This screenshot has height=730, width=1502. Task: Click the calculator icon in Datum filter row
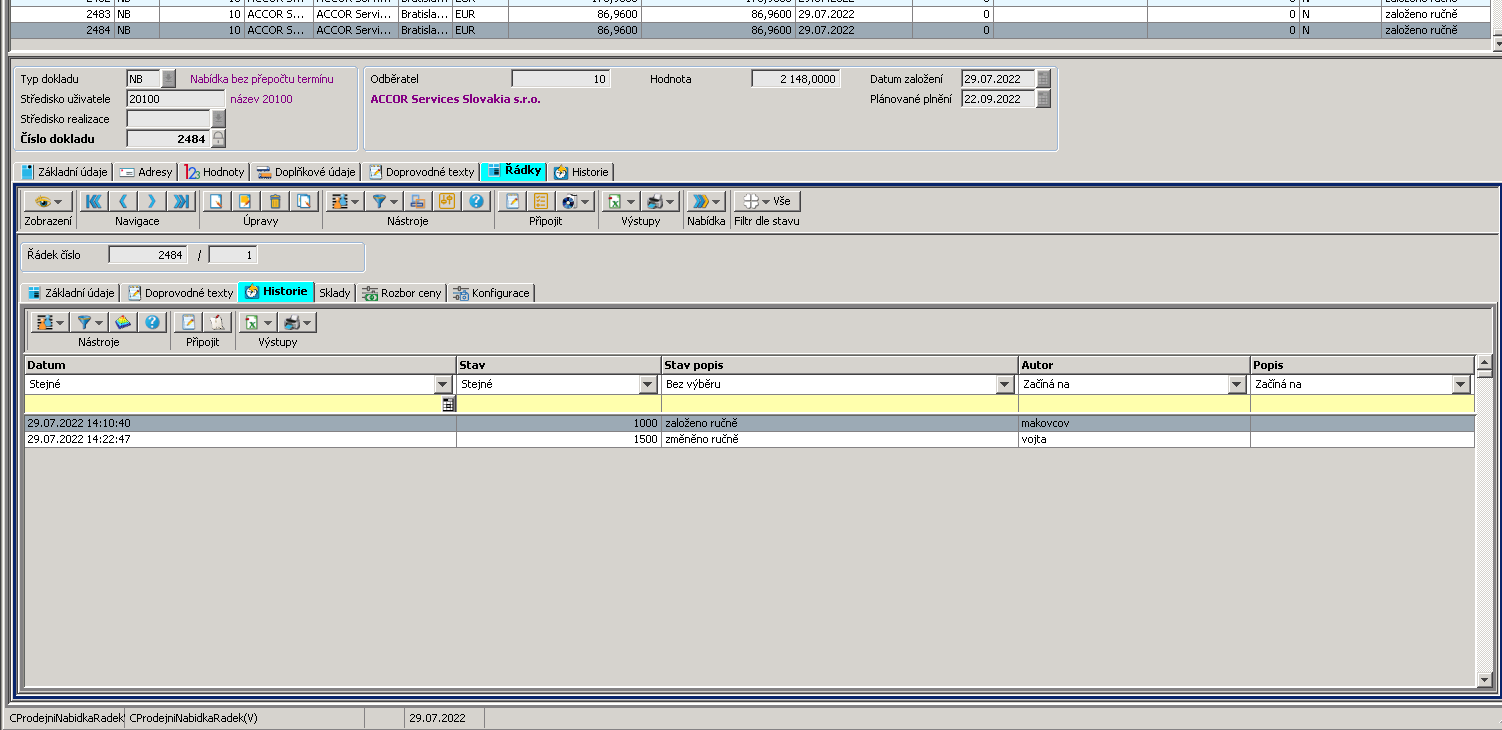pyautogui.click(x=448, y=404)
